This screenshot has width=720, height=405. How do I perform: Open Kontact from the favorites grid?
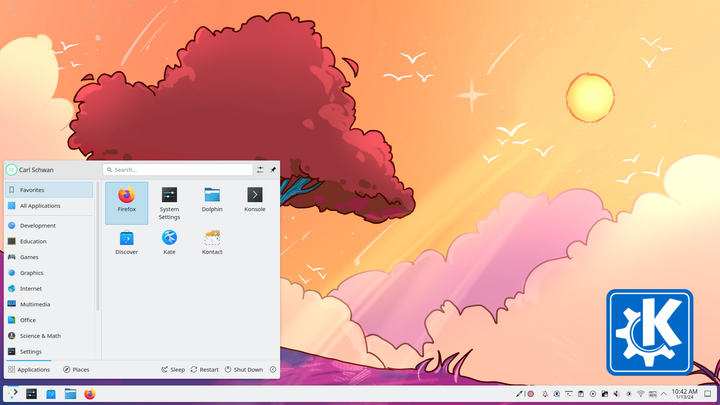point(212,242)
